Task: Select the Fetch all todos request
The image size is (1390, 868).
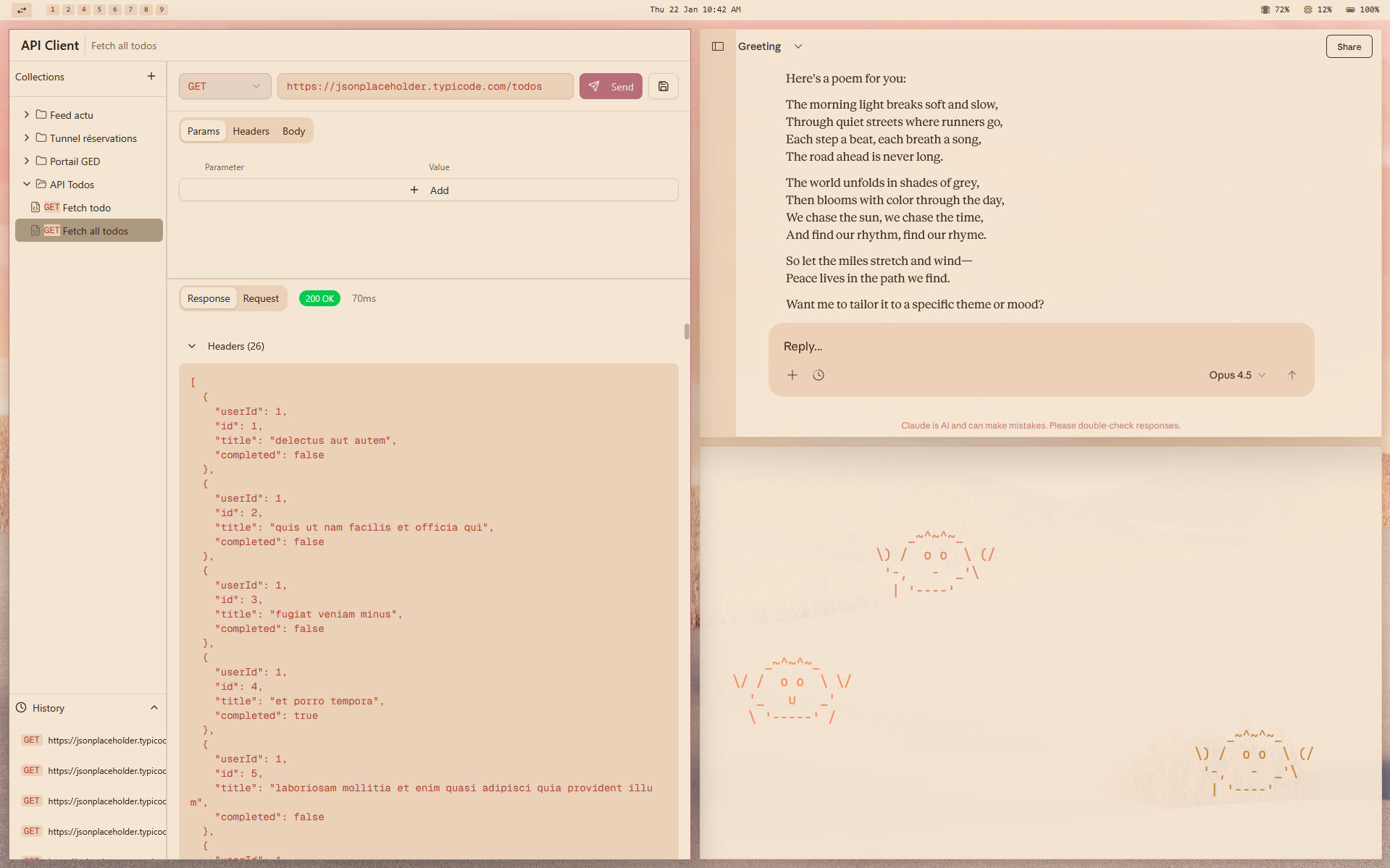Action: (89, 231)
